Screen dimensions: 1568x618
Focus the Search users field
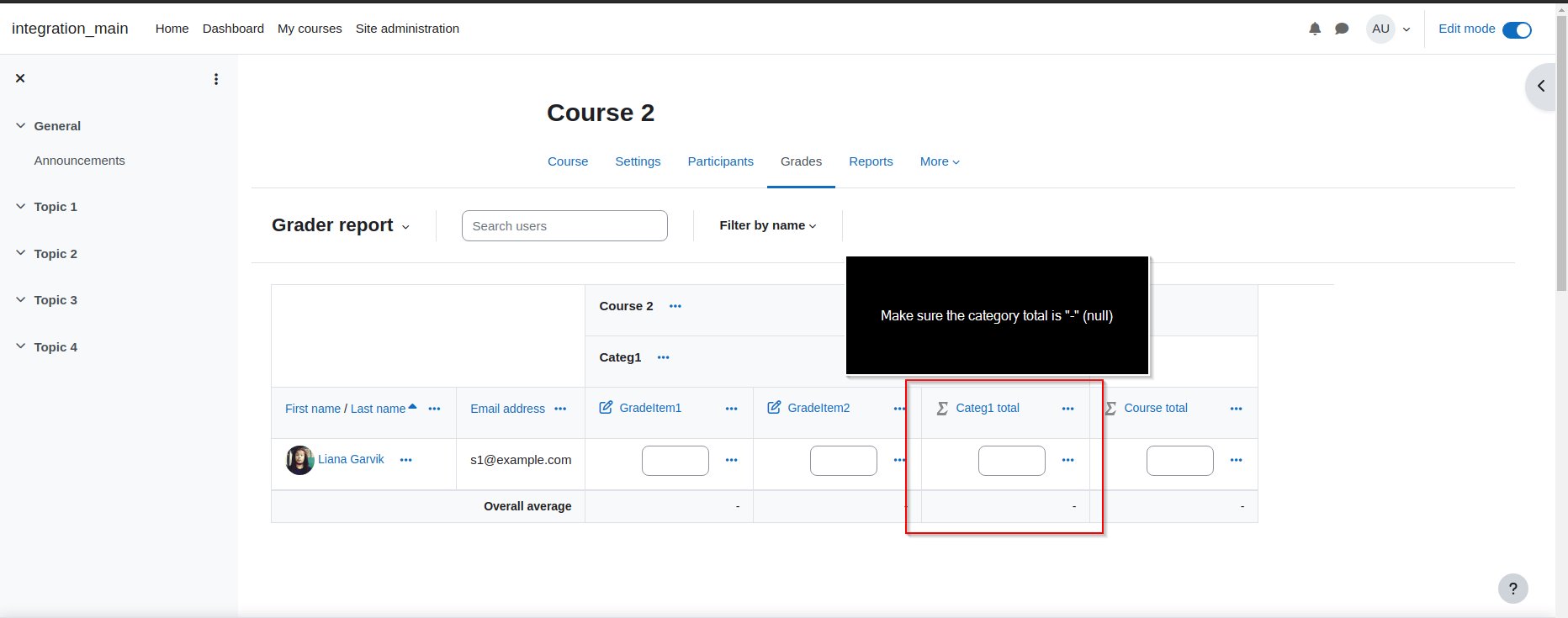(564, 226)
